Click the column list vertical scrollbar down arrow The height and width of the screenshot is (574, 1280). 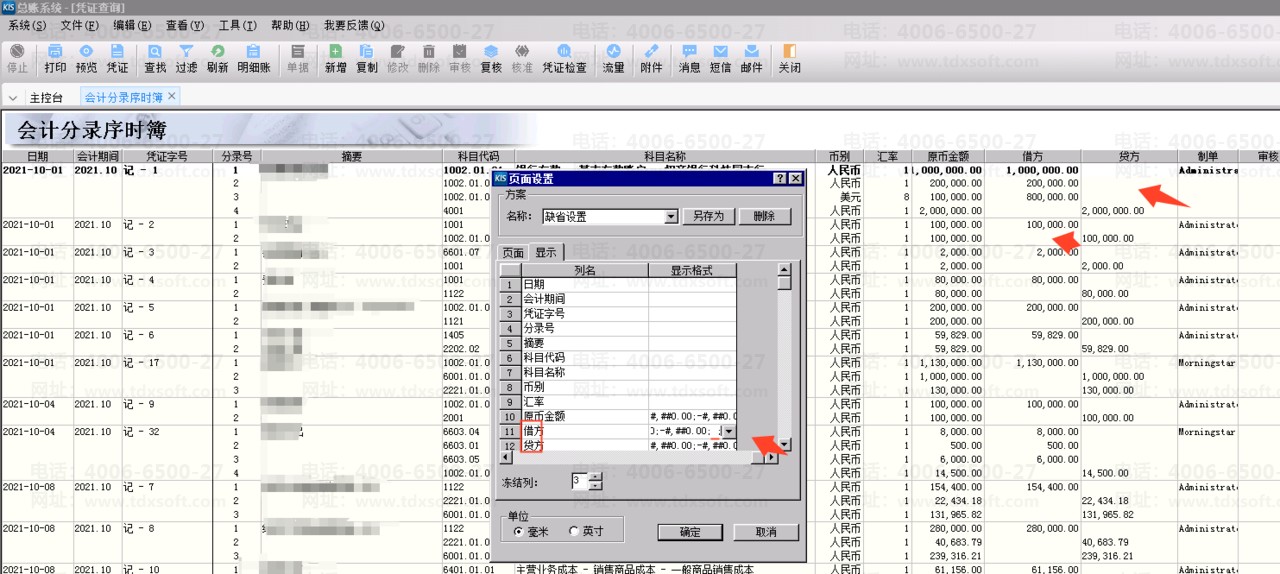pos(784,444)
